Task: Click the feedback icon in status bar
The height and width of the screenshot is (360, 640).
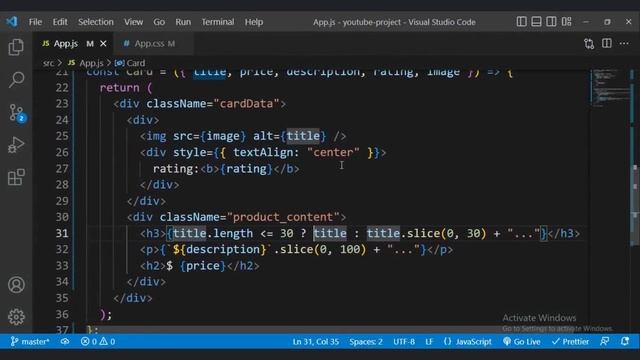Action: click(x=605, y=341)
